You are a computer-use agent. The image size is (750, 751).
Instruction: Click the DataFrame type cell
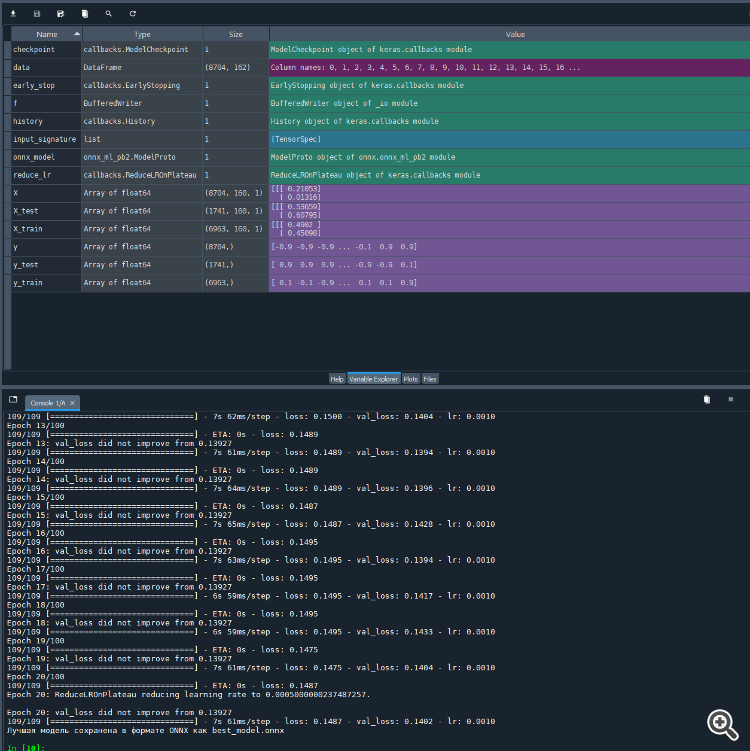[142, 68]
